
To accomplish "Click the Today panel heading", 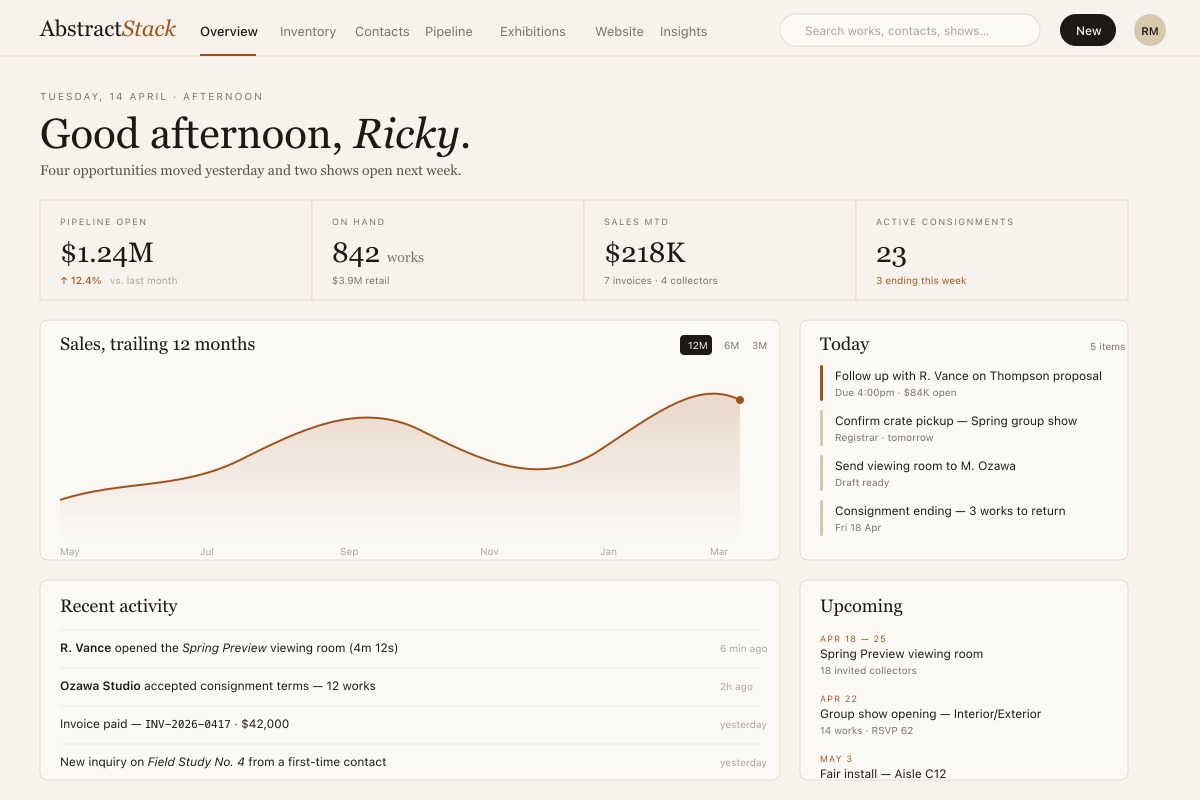I will point(844,344).
